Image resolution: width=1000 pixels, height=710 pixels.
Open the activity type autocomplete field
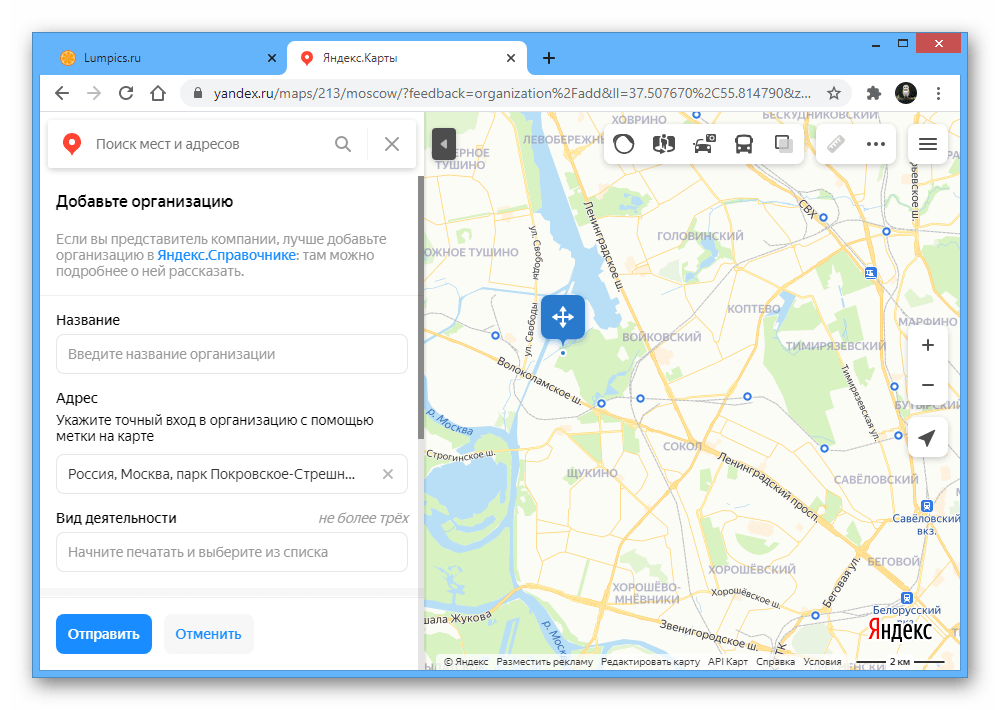tap(231, 552)
